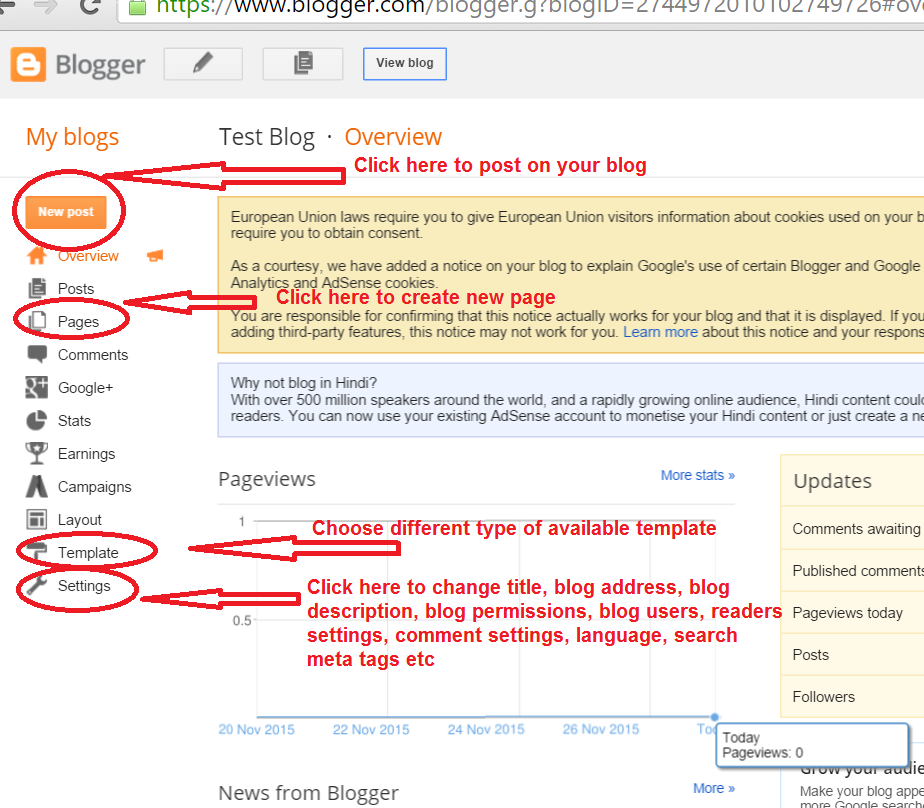
Task: Click Pageviews today row in Updates
Action: click(x=852, y=613)
